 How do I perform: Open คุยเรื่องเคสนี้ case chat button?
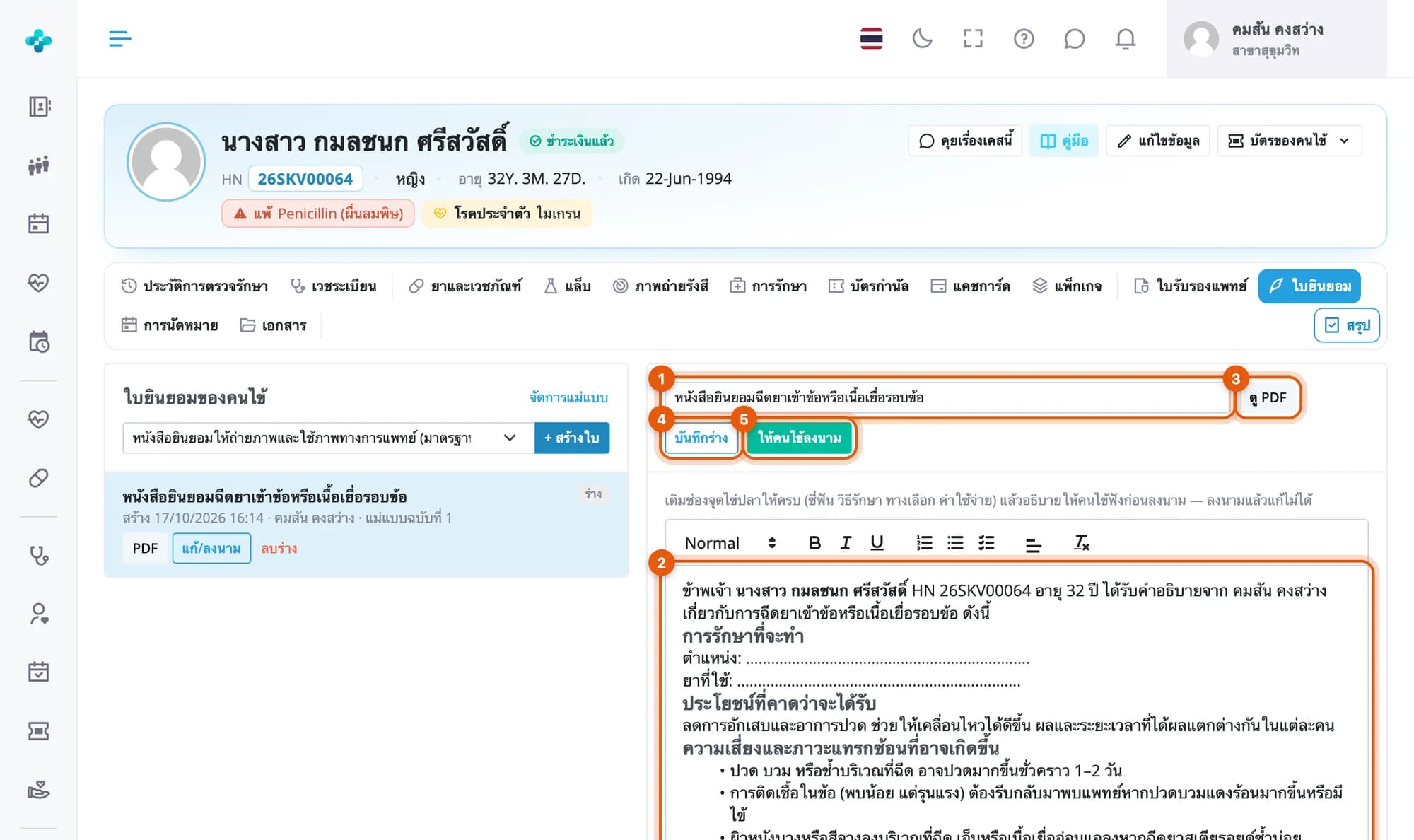click(x=965, y=141)
